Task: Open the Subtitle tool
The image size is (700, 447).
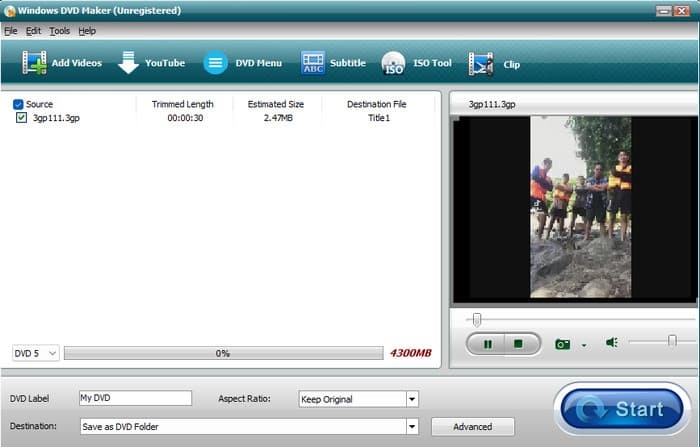Action: click(313, 63)
